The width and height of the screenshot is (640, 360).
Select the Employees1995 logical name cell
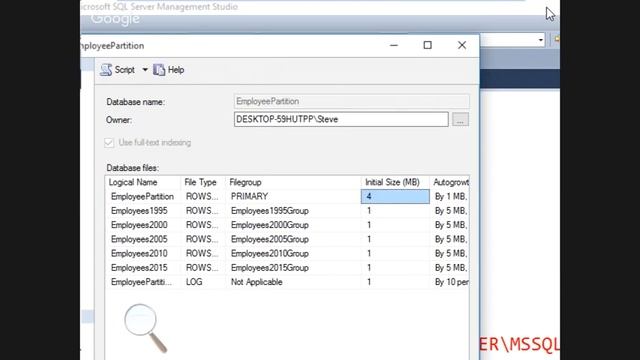(x=142, y=211)
